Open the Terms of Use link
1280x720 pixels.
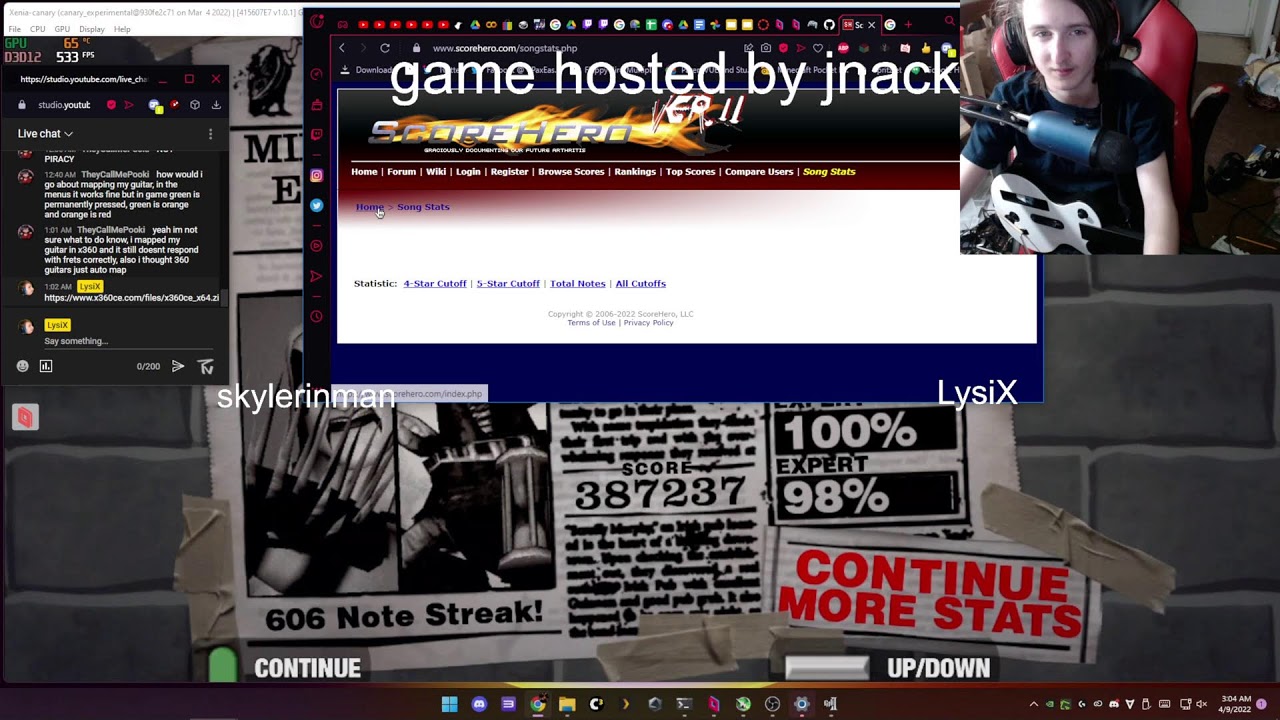pos(591,323)
